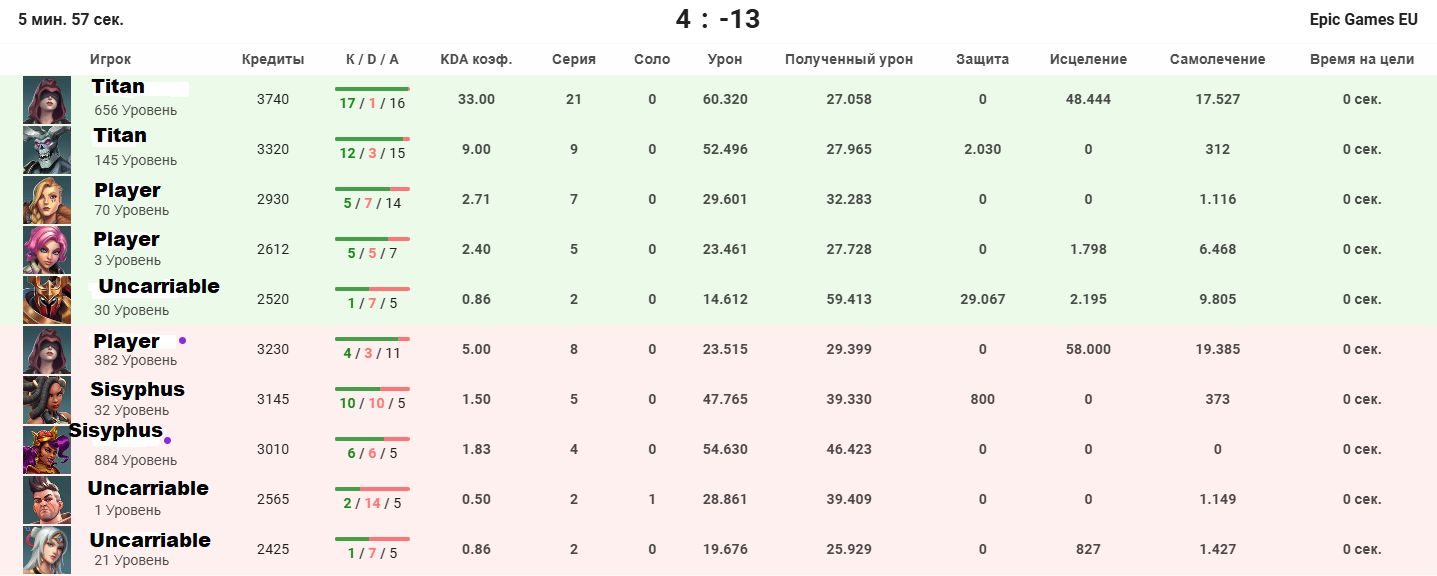Image resolution: width=1437 pixels, height=576 pixels.
Task: Click the avatar of the level 145 Titan
Action: (47, 150)
